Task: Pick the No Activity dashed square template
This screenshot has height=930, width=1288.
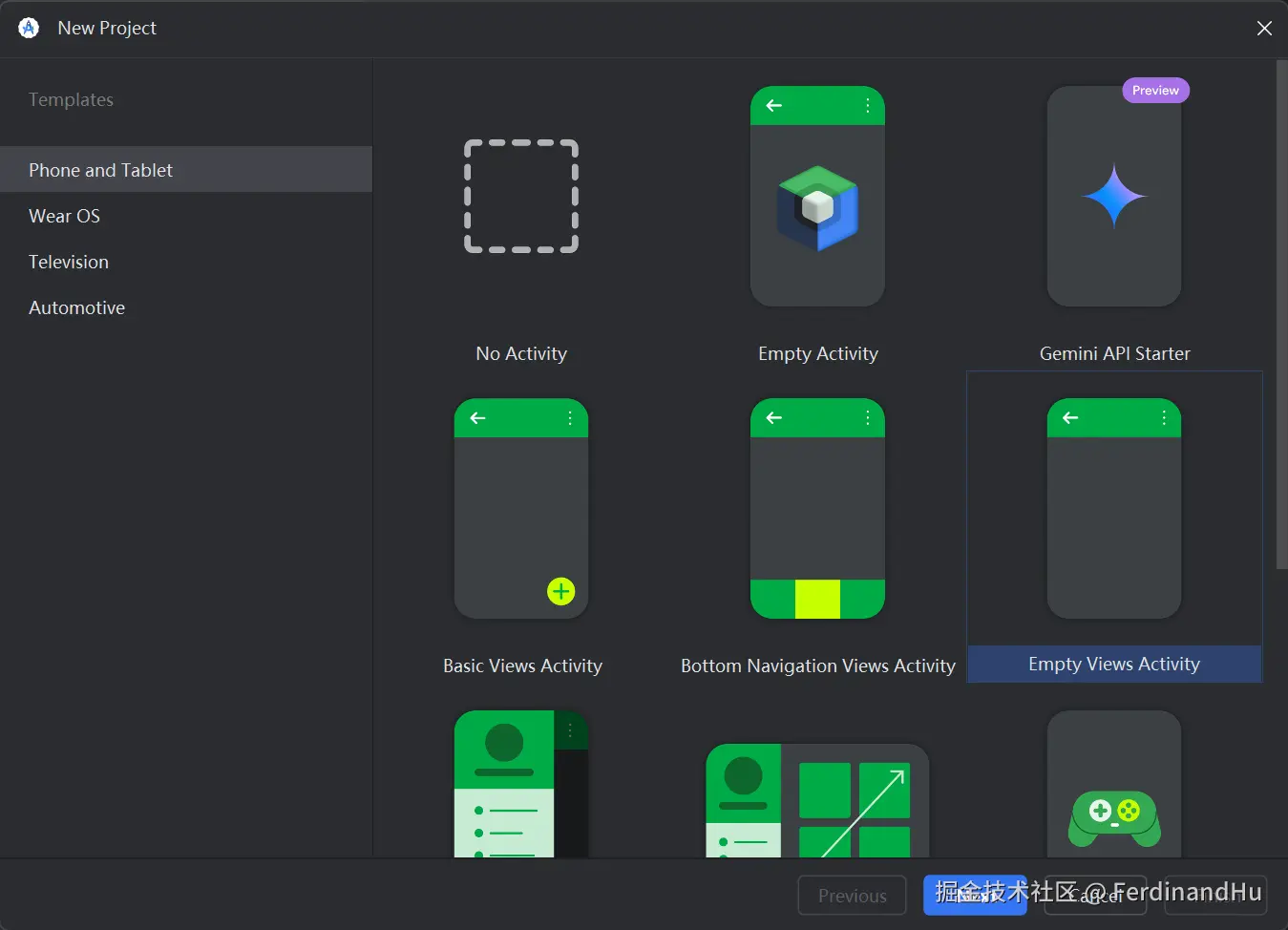Action: [x=521, y=196]
